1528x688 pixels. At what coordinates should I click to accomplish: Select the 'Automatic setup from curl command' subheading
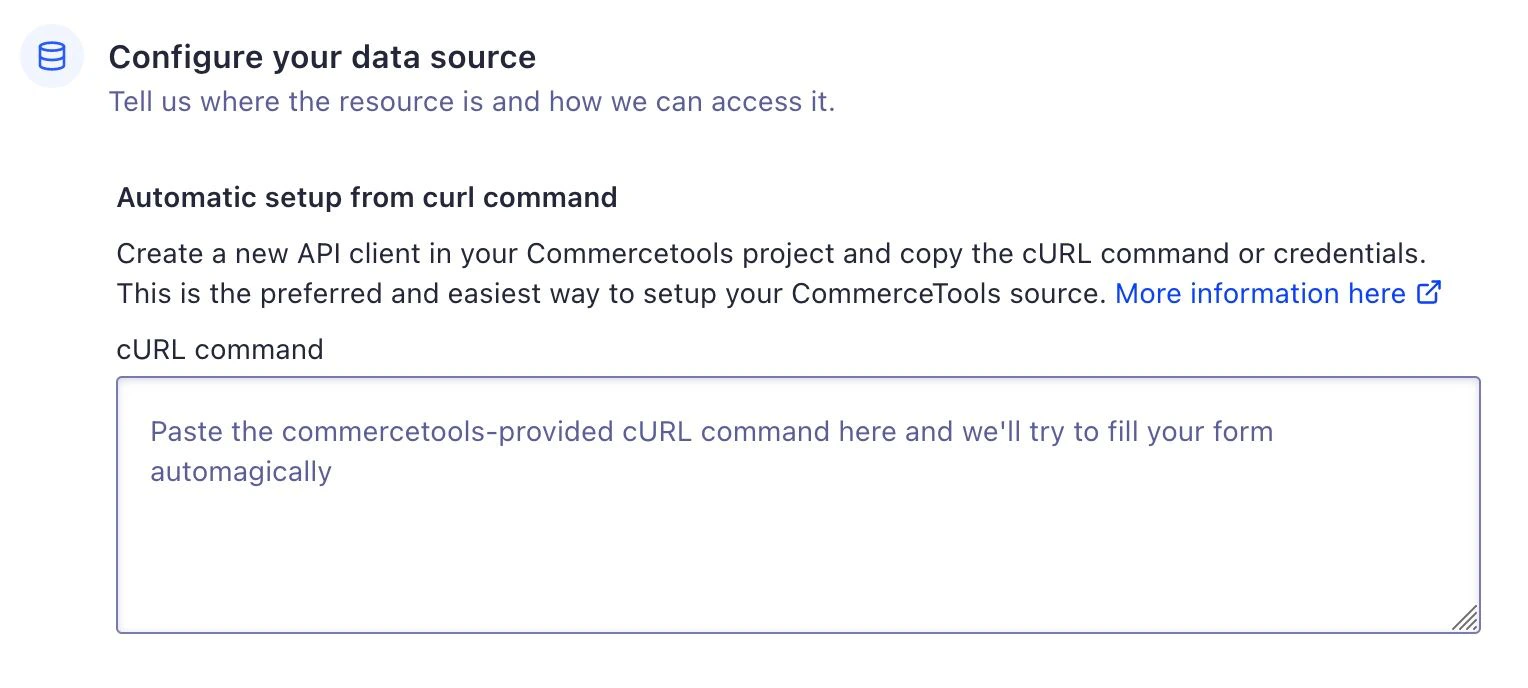(x=366, y=197)
